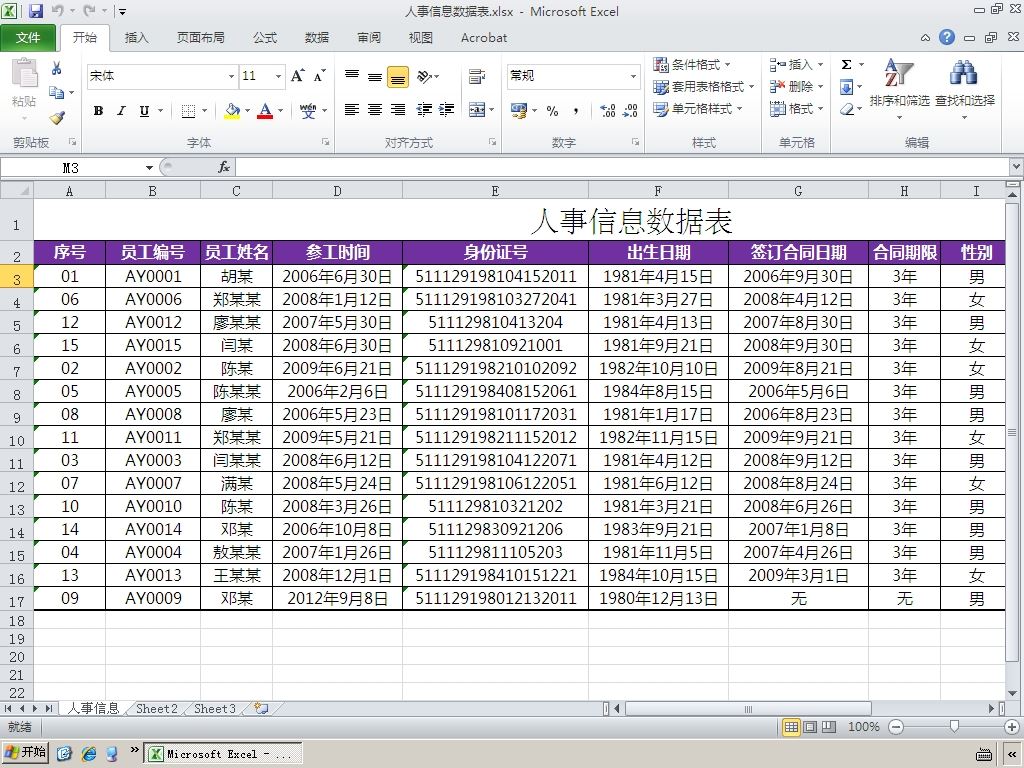1024x768 pixels.
Task: Switch to Page Layout view in status bar
Action: pos(810,727)
